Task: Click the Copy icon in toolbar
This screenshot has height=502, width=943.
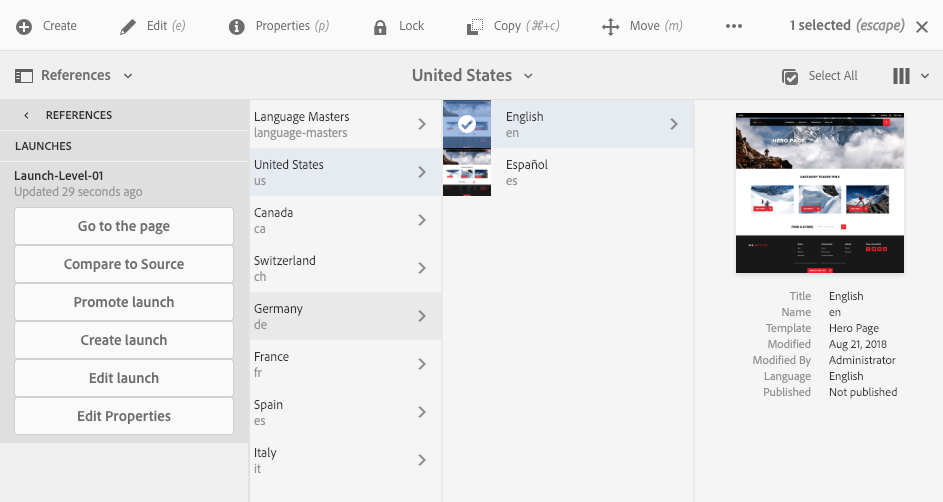Action: (x=476, y=26)
